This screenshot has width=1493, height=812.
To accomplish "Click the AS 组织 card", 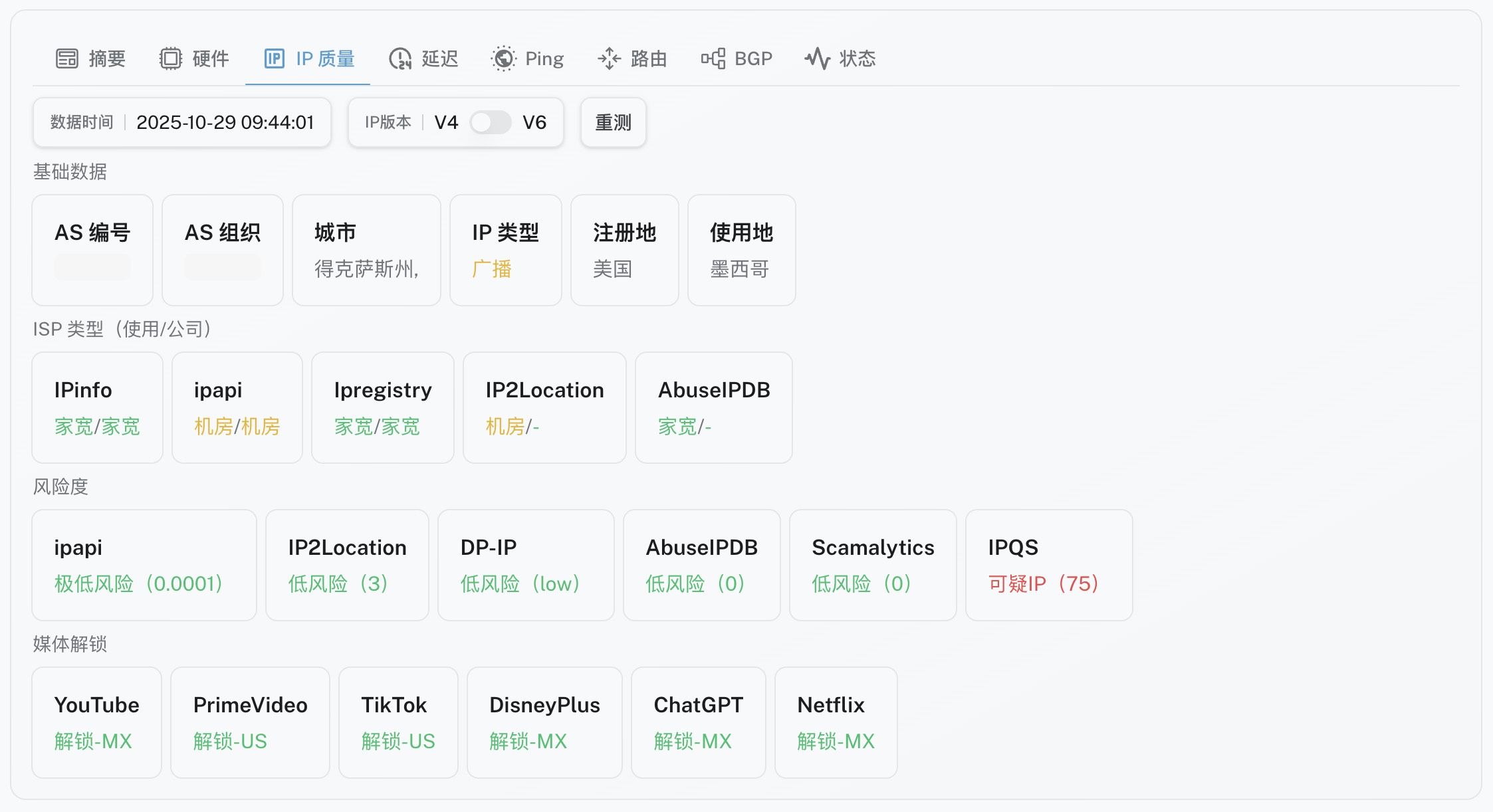I will pyautogui.click(x=223, y=250).
